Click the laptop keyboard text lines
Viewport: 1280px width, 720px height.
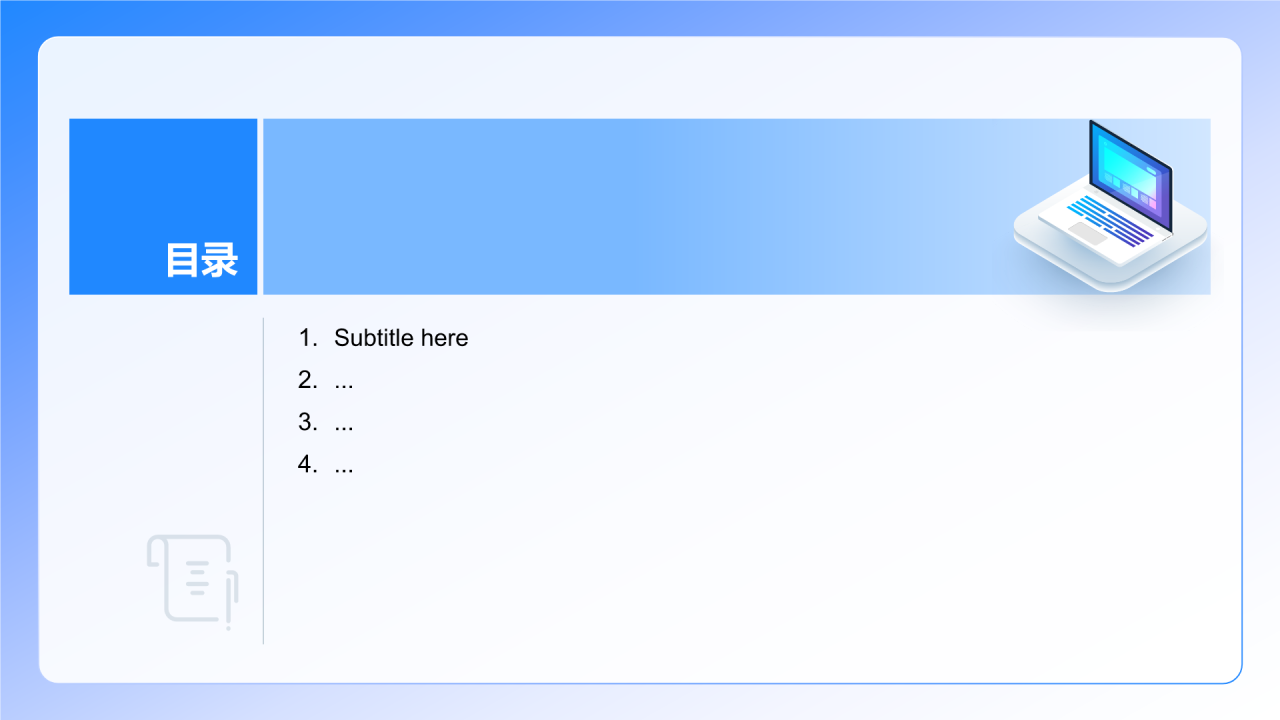pos(1110,220)
